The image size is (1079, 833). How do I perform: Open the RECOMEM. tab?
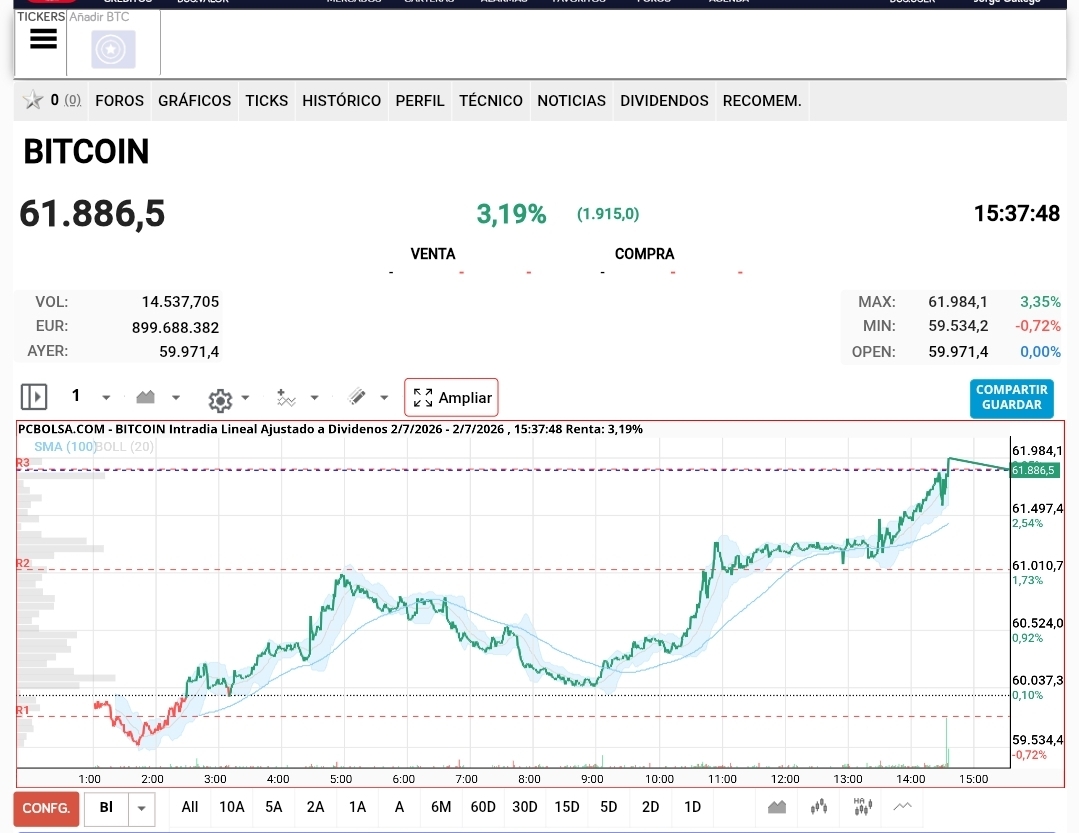click(762, 101)
